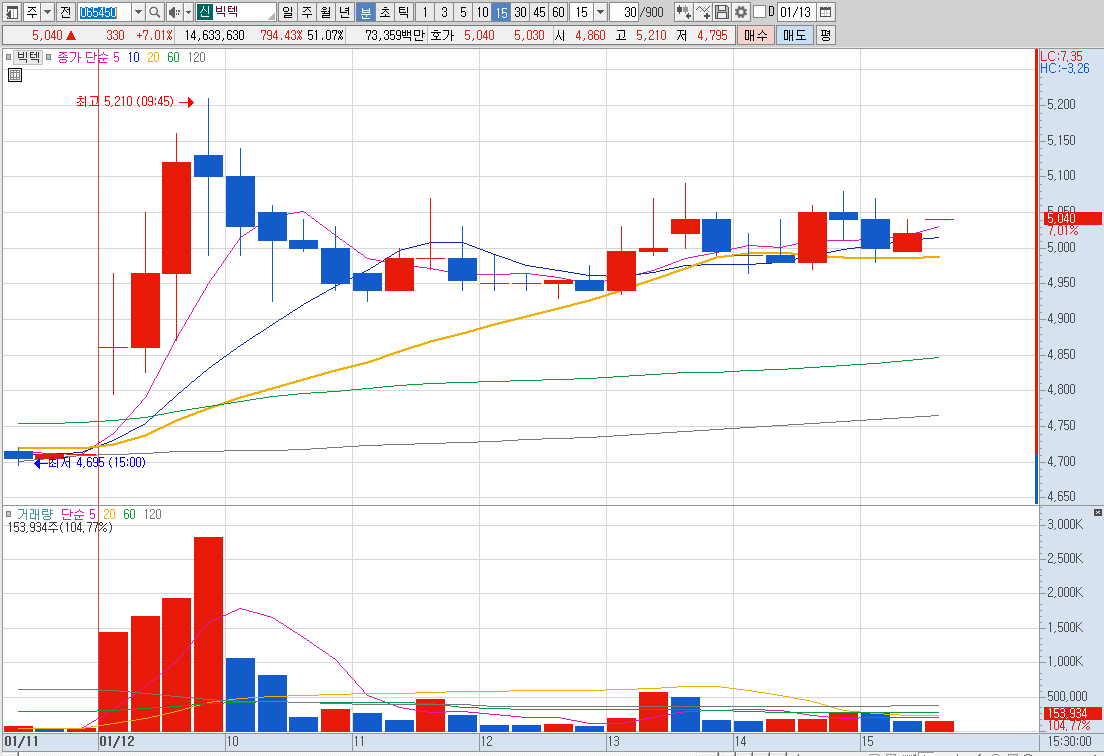Click the 최고 5,210 (09:45) high label
The image size is (1104, 756).
coord(125,101)
